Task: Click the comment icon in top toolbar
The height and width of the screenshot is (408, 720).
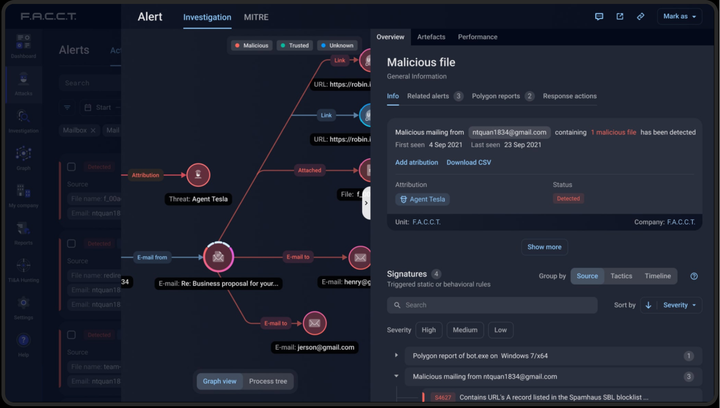Action: (599, 17)
